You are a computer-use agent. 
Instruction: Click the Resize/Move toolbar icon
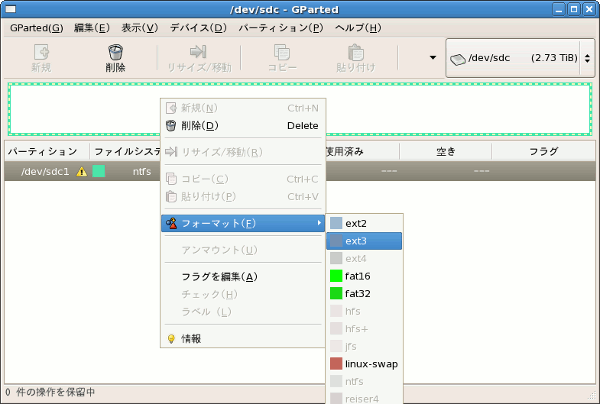coord(197,51)
